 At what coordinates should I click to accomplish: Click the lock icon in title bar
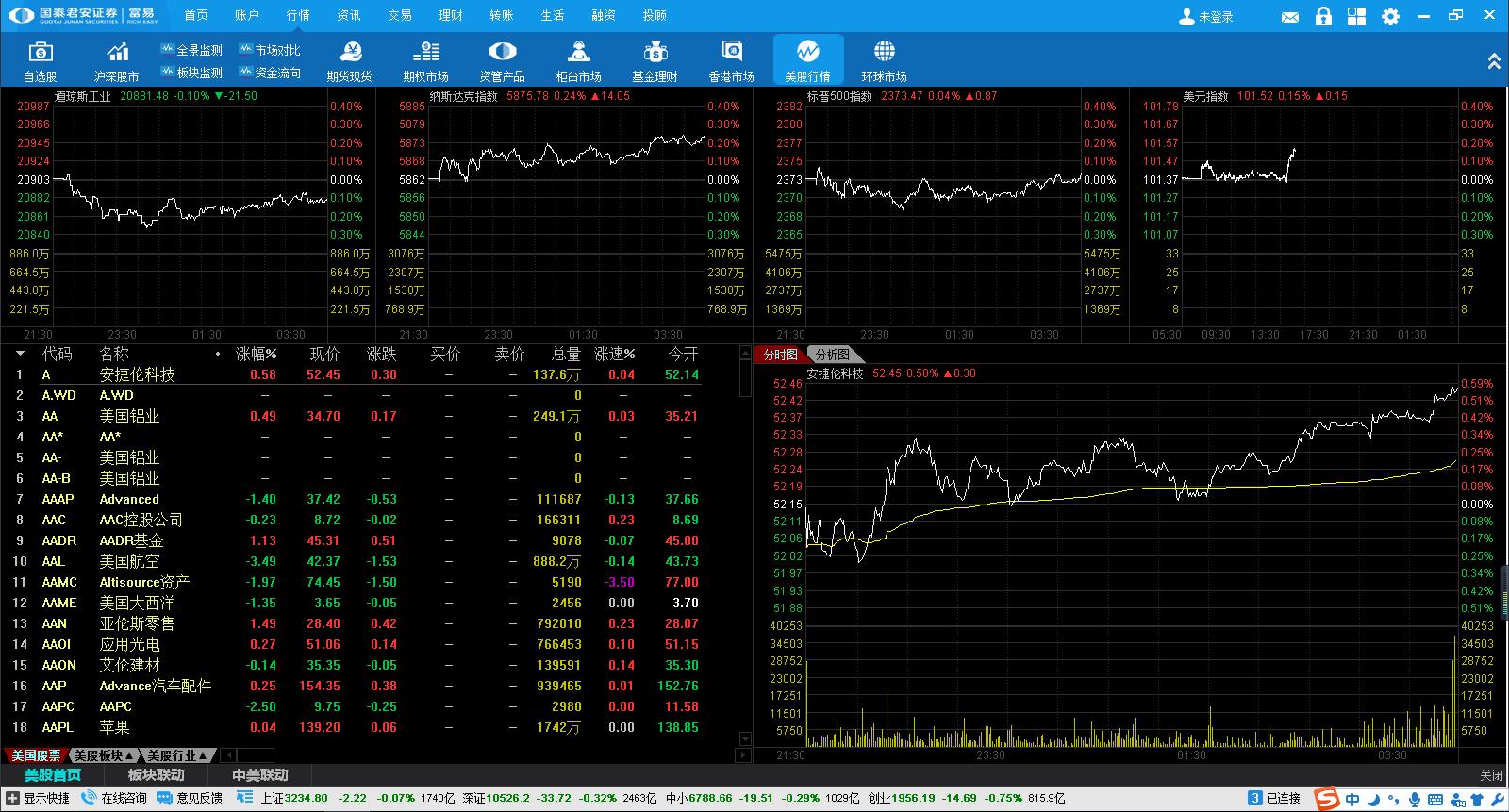click(x=1323, y=16)
